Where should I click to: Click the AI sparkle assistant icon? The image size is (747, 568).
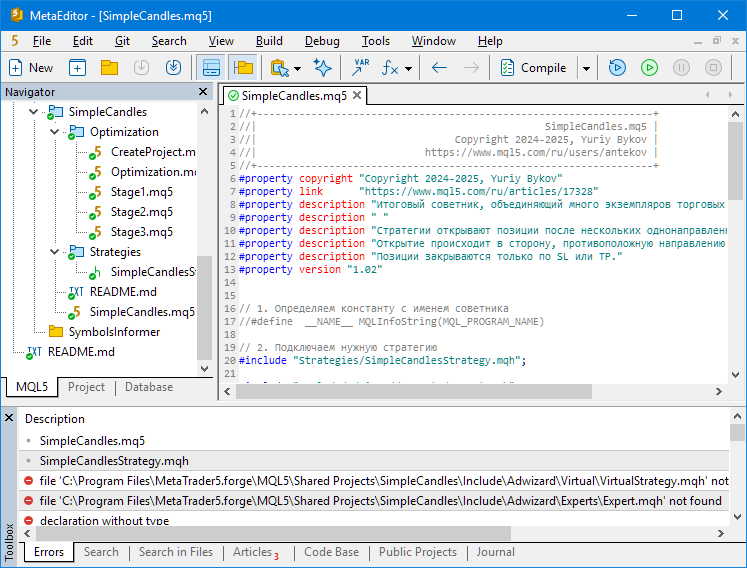[x=323, y=68]
